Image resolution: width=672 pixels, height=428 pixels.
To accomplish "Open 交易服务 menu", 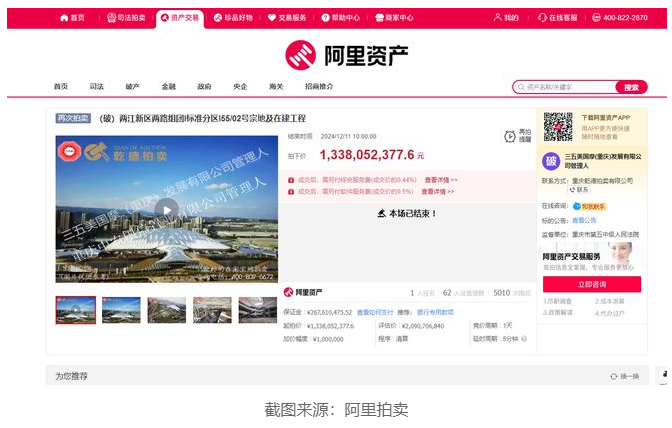I will click(287, 18).
